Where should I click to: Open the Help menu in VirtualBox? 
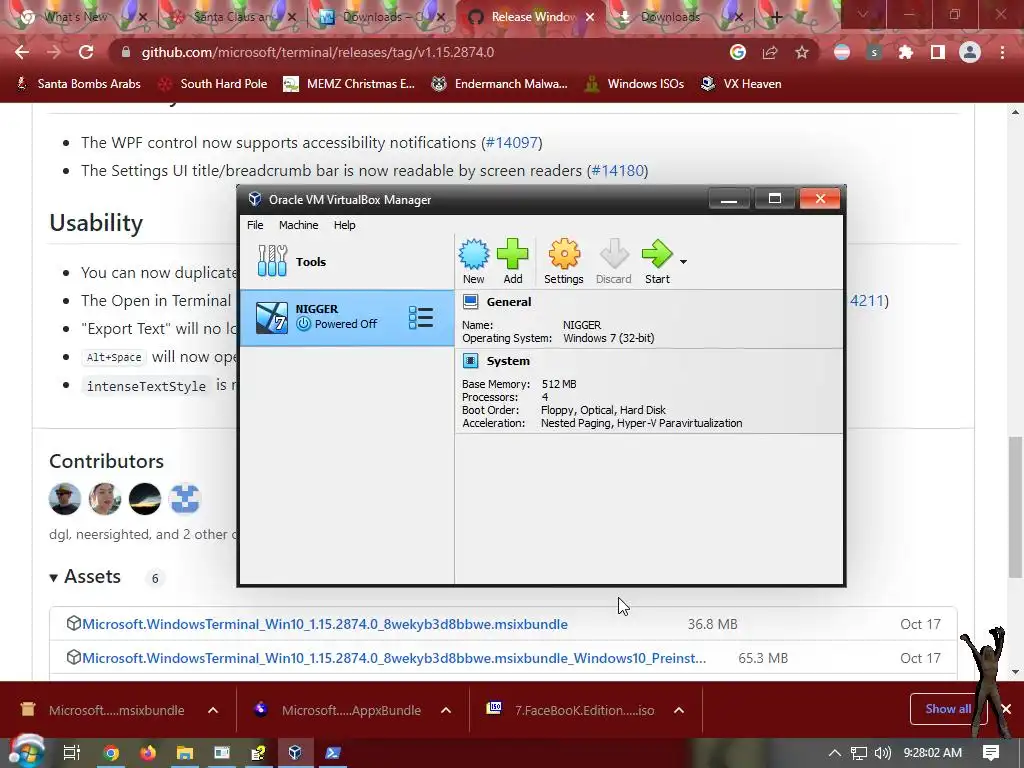344,225
